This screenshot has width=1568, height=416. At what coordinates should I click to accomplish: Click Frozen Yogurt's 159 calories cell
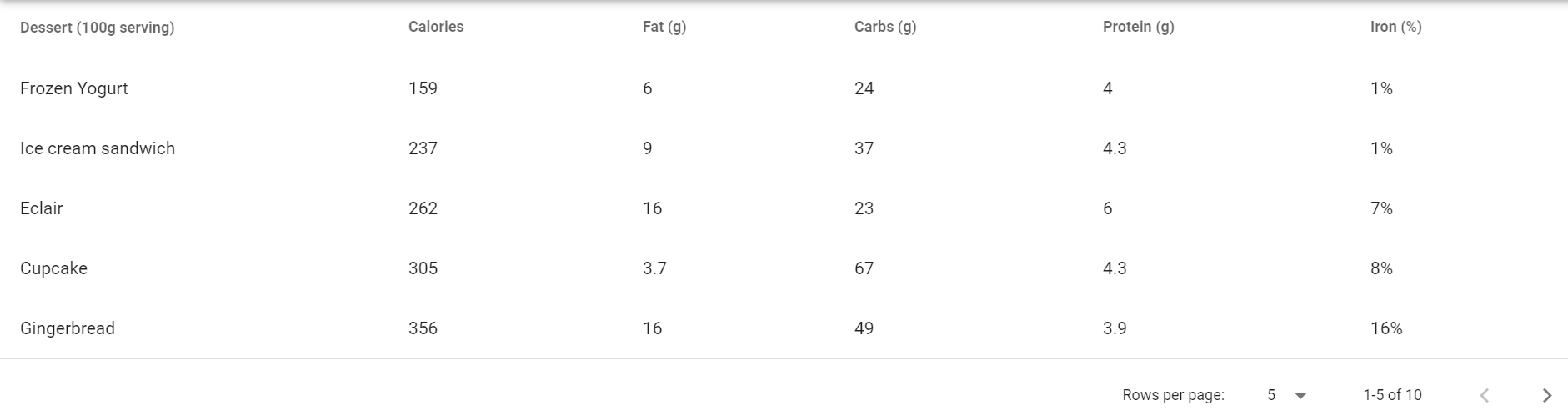(x=423, y=88)
